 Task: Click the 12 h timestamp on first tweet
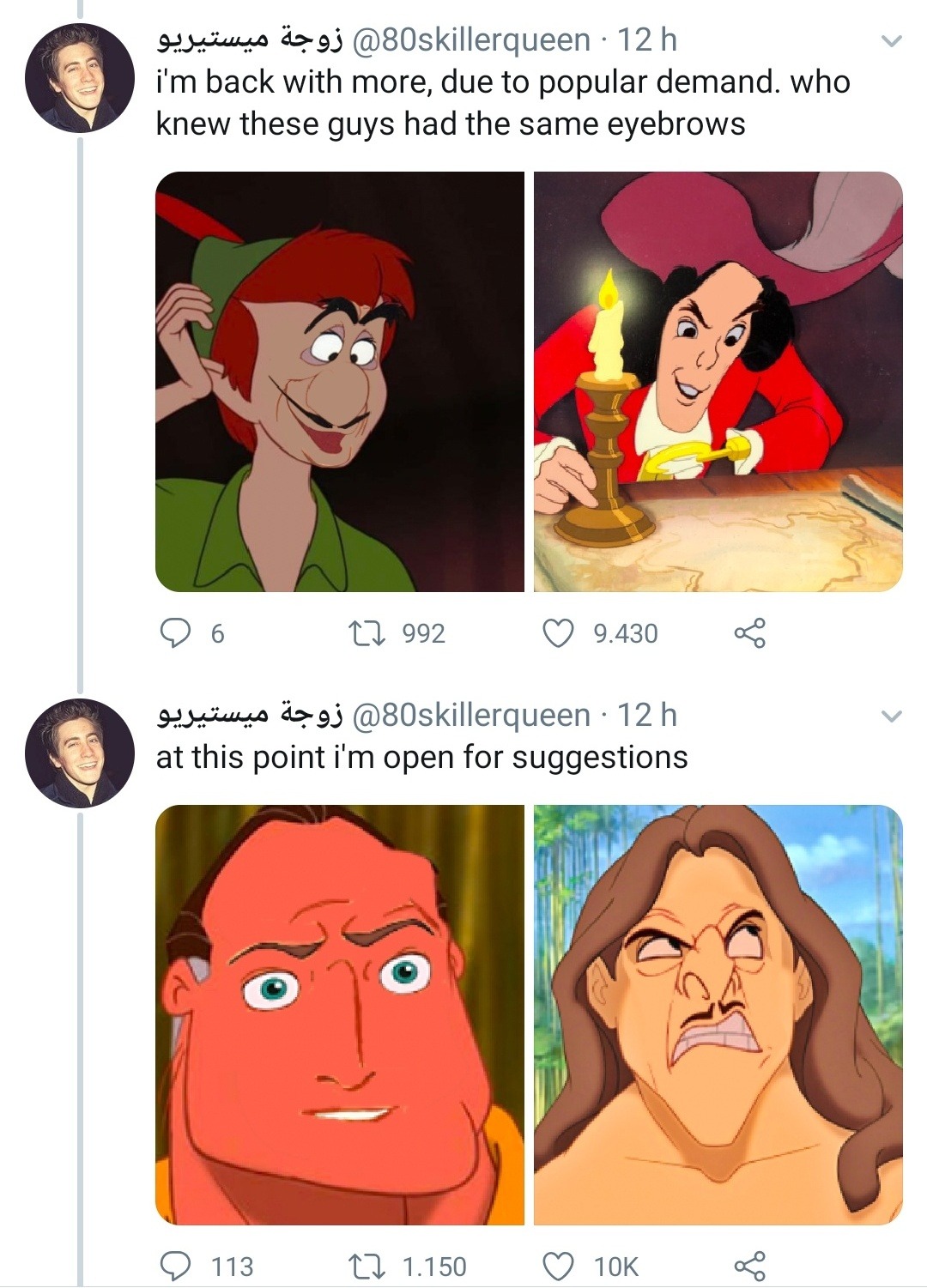coord(647,39)
